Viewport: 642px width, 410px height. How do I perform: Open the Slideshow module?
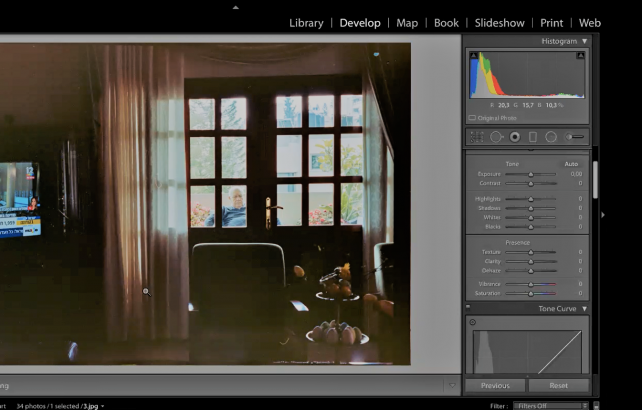click(499, 22)
